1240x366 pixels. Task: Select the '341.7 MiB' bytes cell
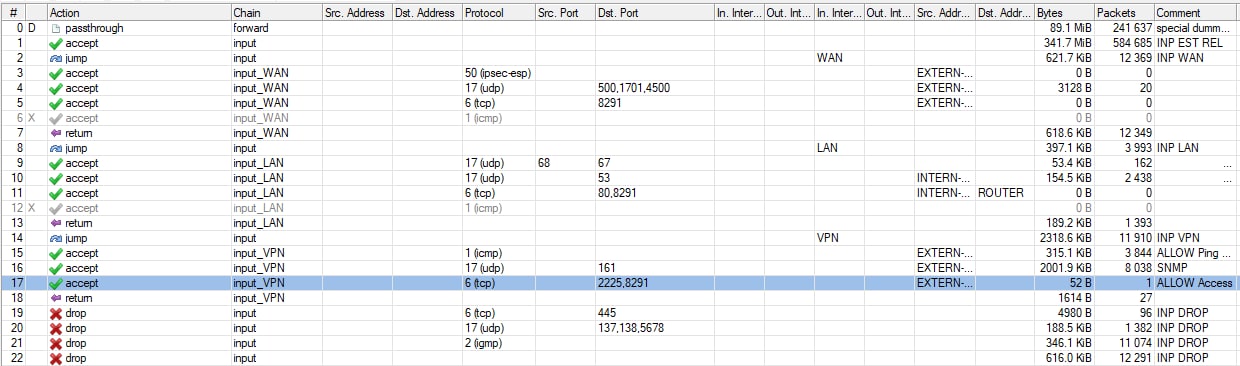pyautogui.click(x=1066, y=43)
